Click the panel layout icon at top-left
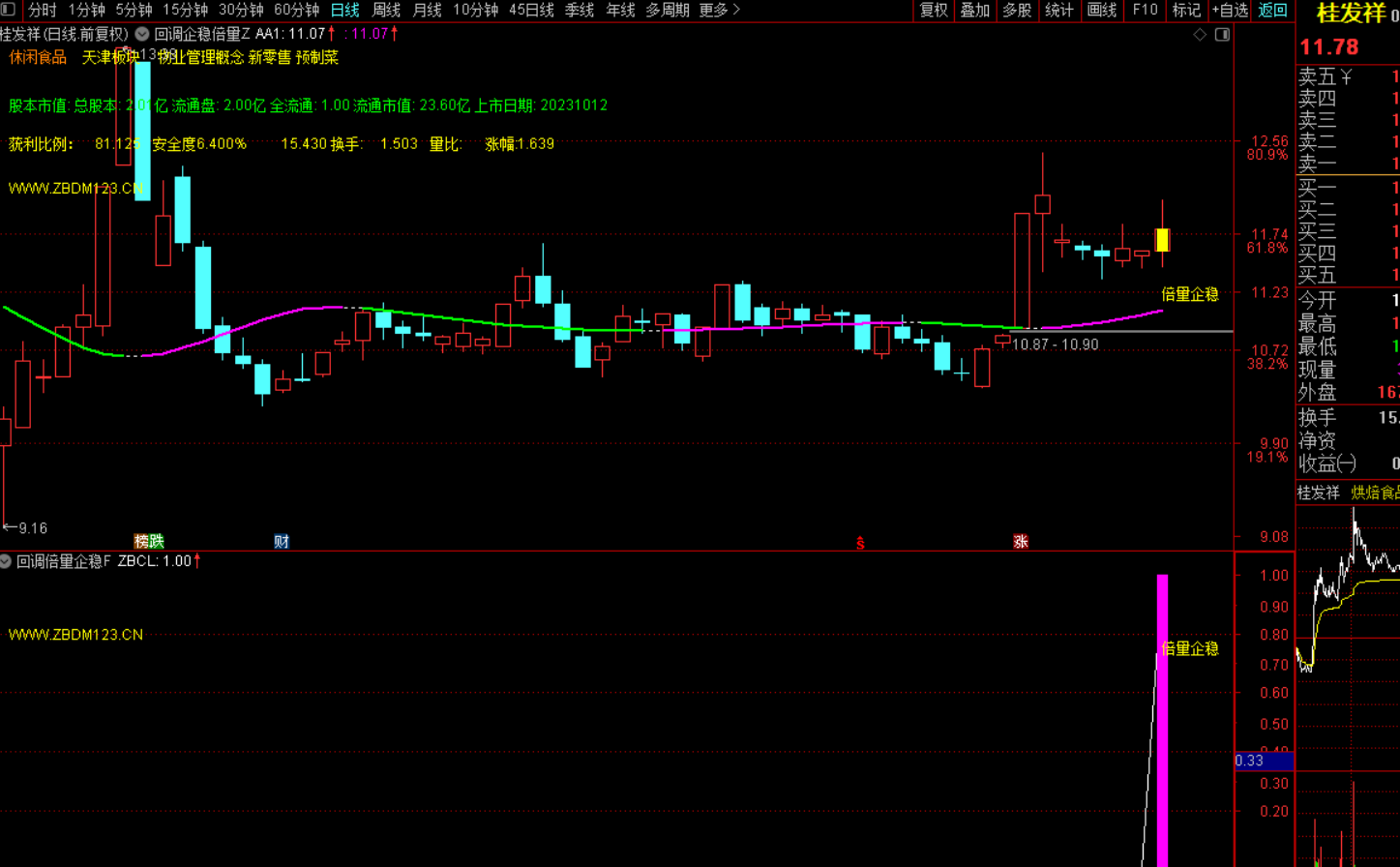The image size is (1400, 867). click(9, 10)
